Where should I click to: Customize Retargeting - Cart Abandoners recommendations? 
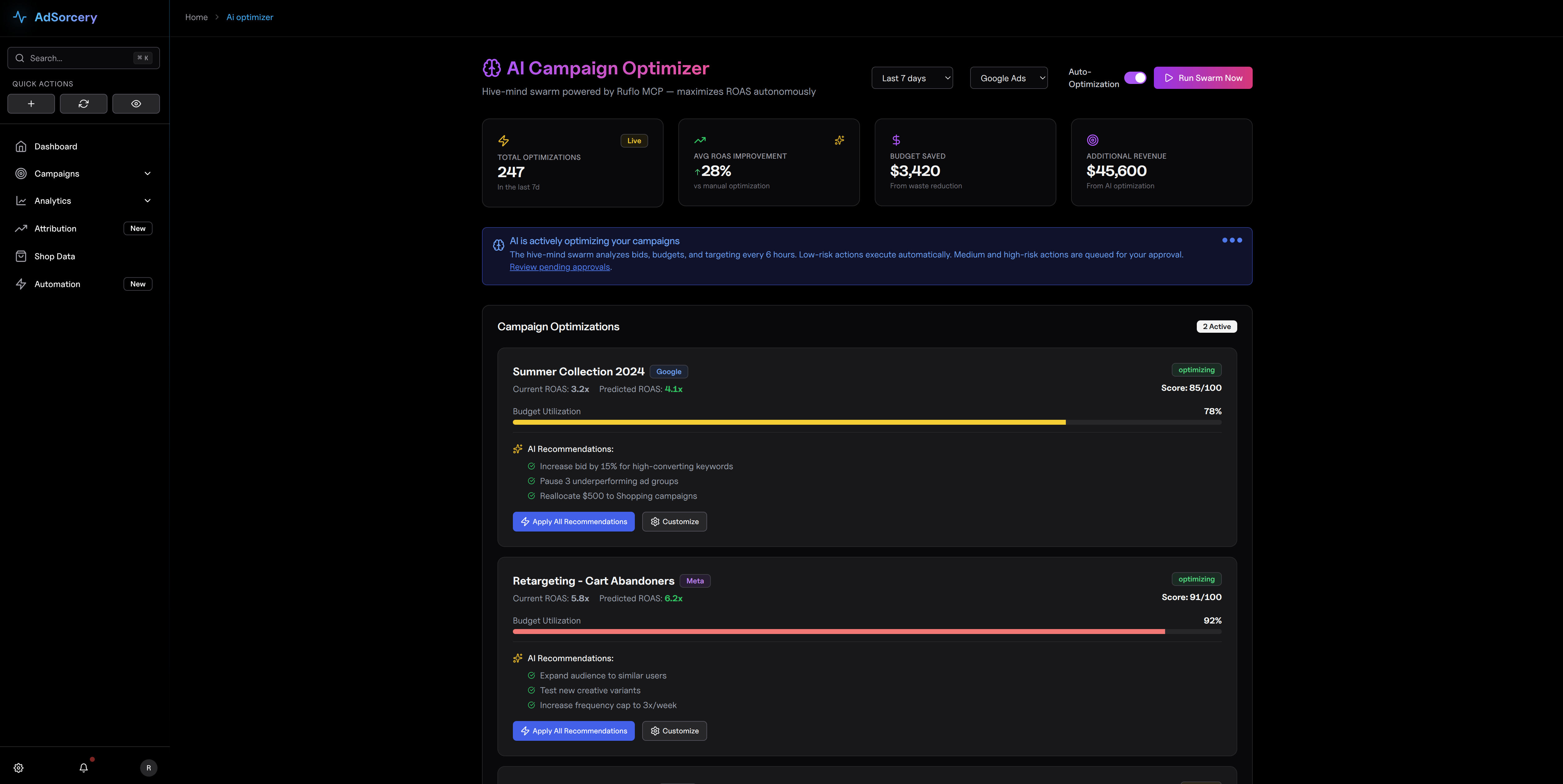coord(674,731)
